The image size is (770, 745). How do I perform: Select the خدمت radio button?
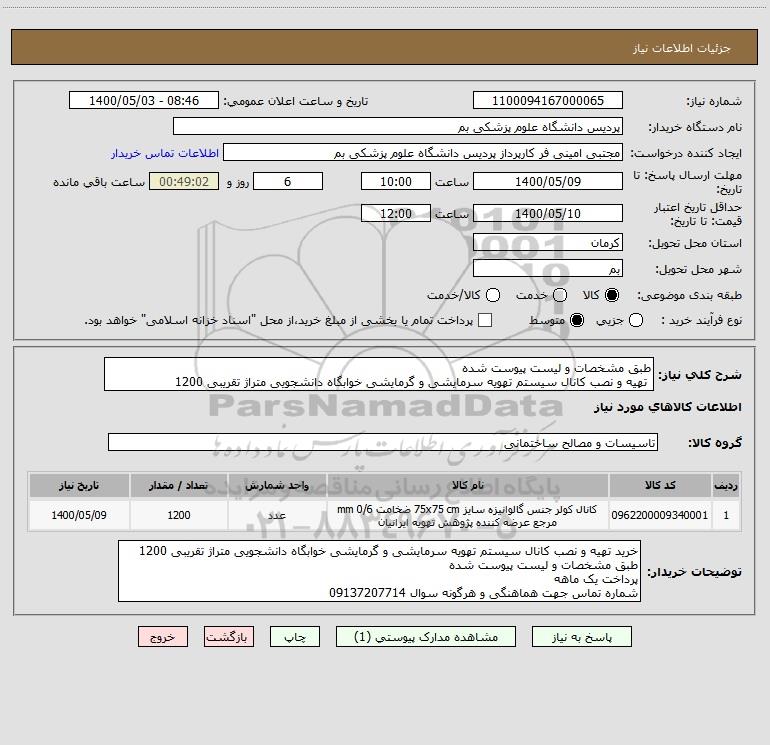coord(560,295)
